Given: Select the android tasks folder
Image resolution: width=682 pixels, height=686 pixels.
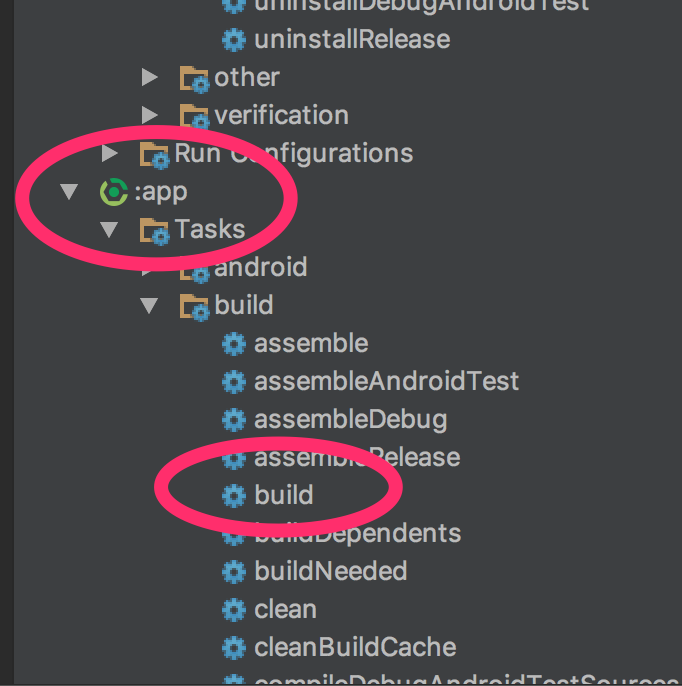Looking at the screenshot, I should [260, 268].
